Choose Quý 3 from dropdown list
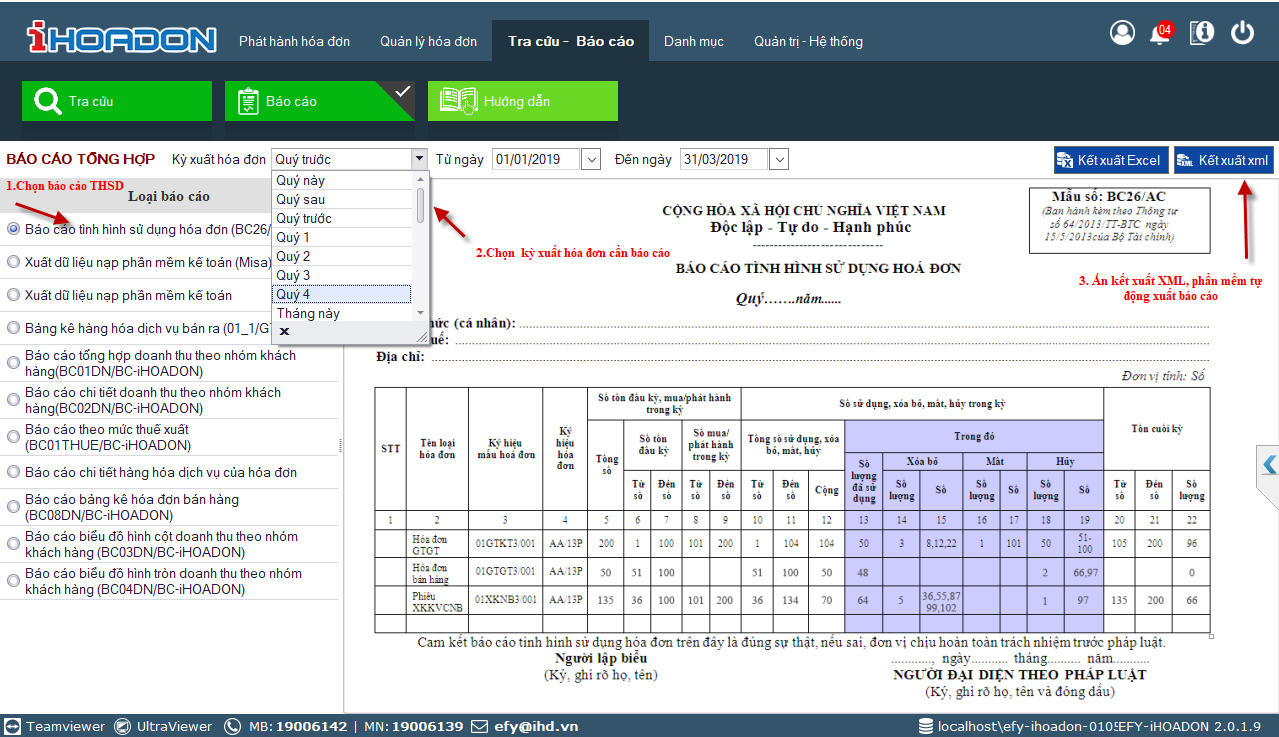The image size is (1279, 737). 343,276
